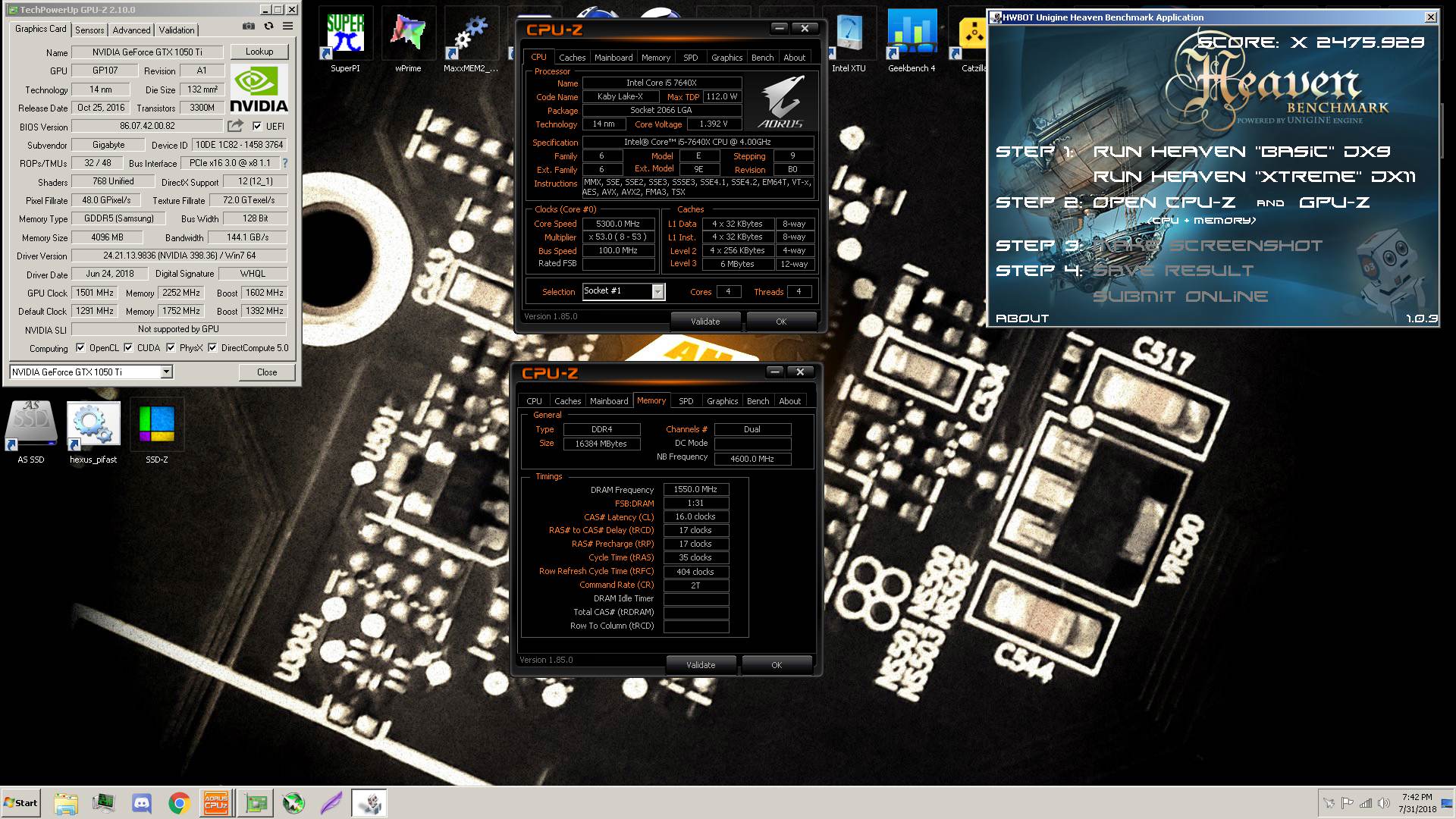This screenshot has height=819, width=1456.
Task: Open File Explorer from the taskbar
Action: pos(66,803)
